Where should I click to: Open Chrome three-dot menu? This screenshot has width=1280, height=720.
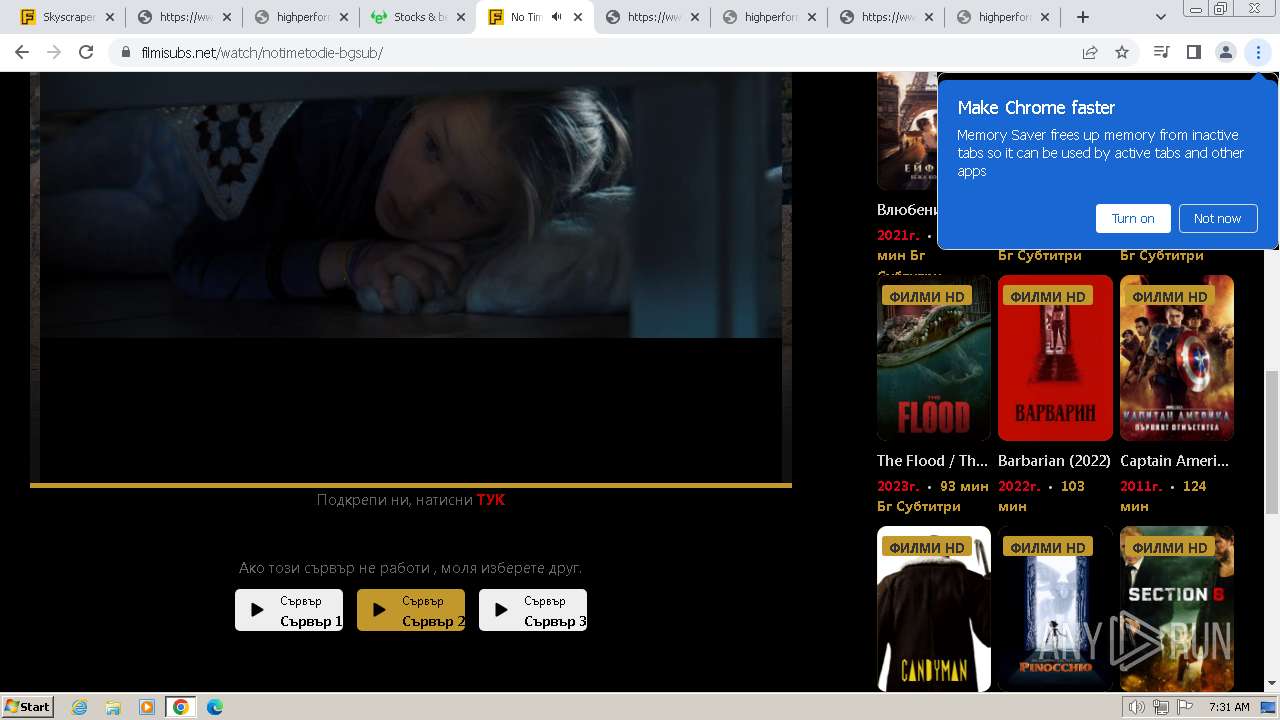[x=1258, y=52]
